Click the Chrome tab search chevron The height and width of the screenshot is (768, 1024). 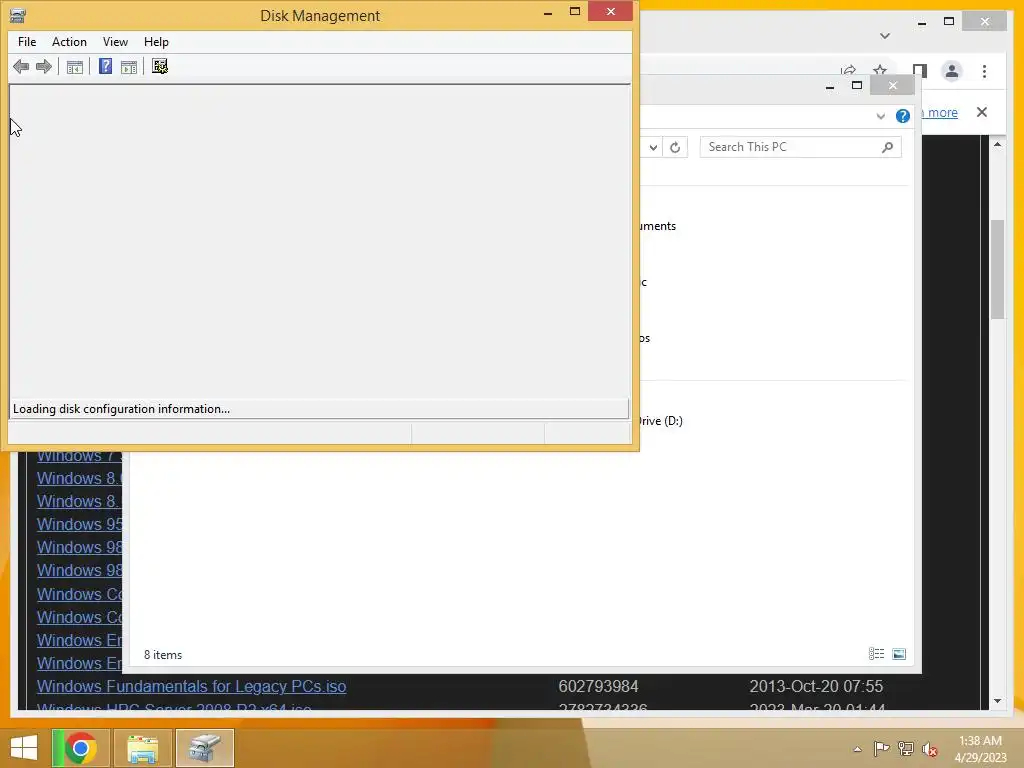pyautogui.click(x=885, y=36)
